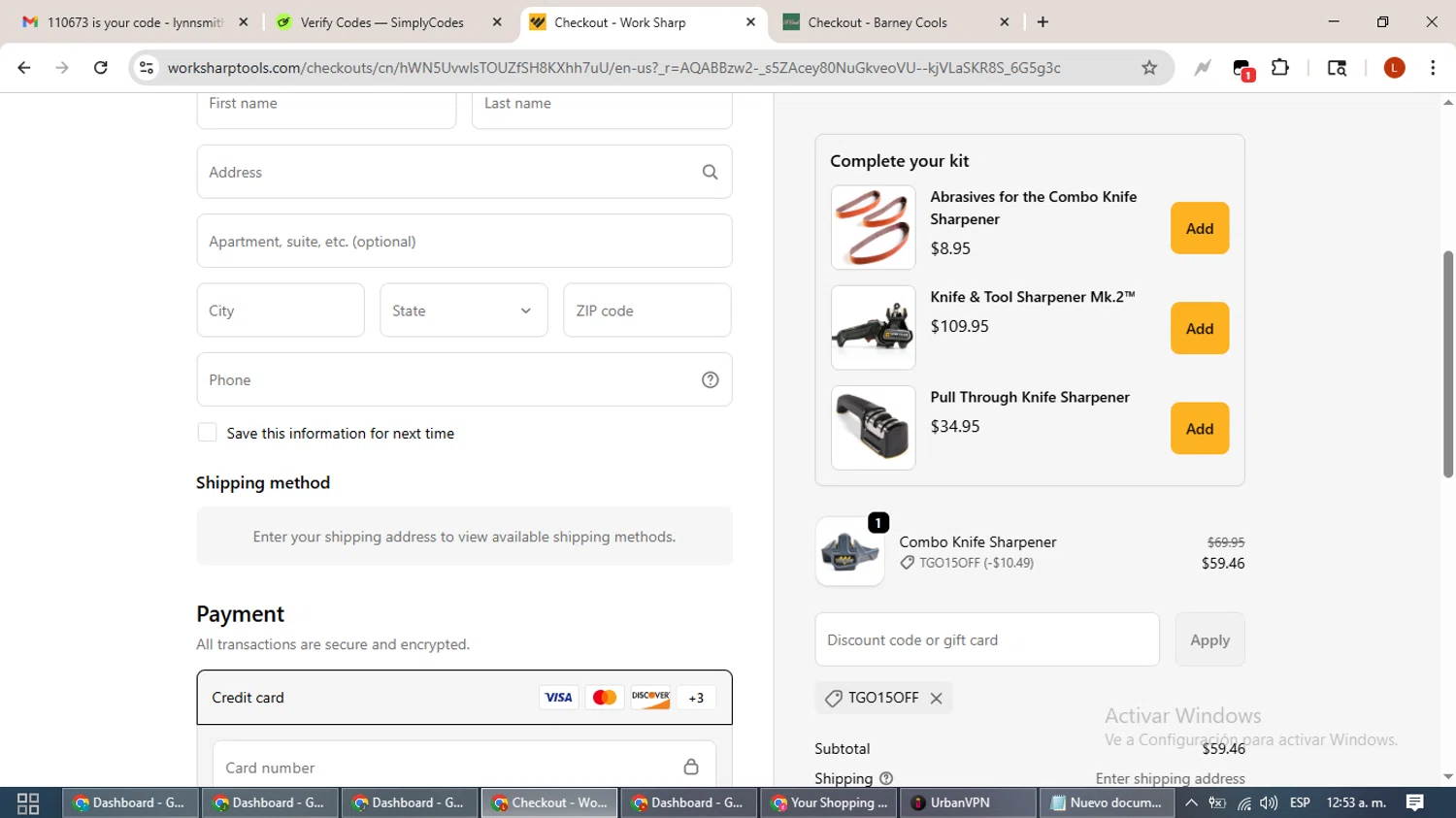Close the Gmail code tab

click(x=244, y=21)
